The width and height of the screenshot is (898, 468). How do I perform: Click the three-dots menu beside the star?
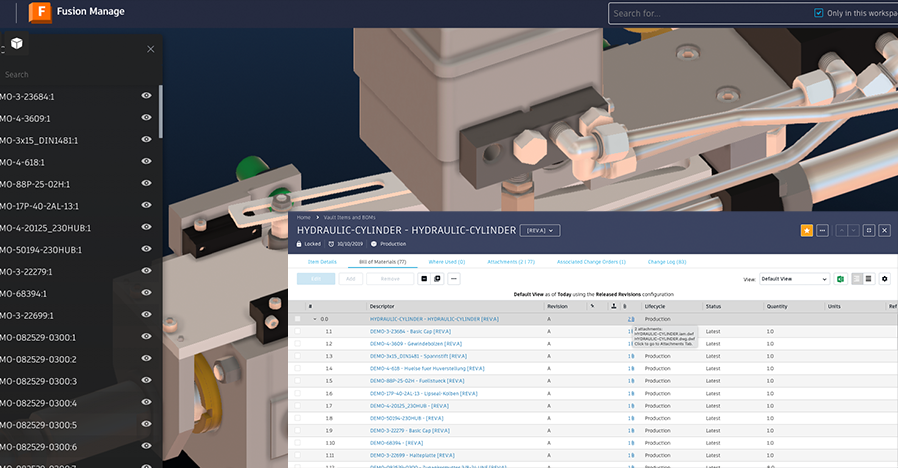coord(822,230)
